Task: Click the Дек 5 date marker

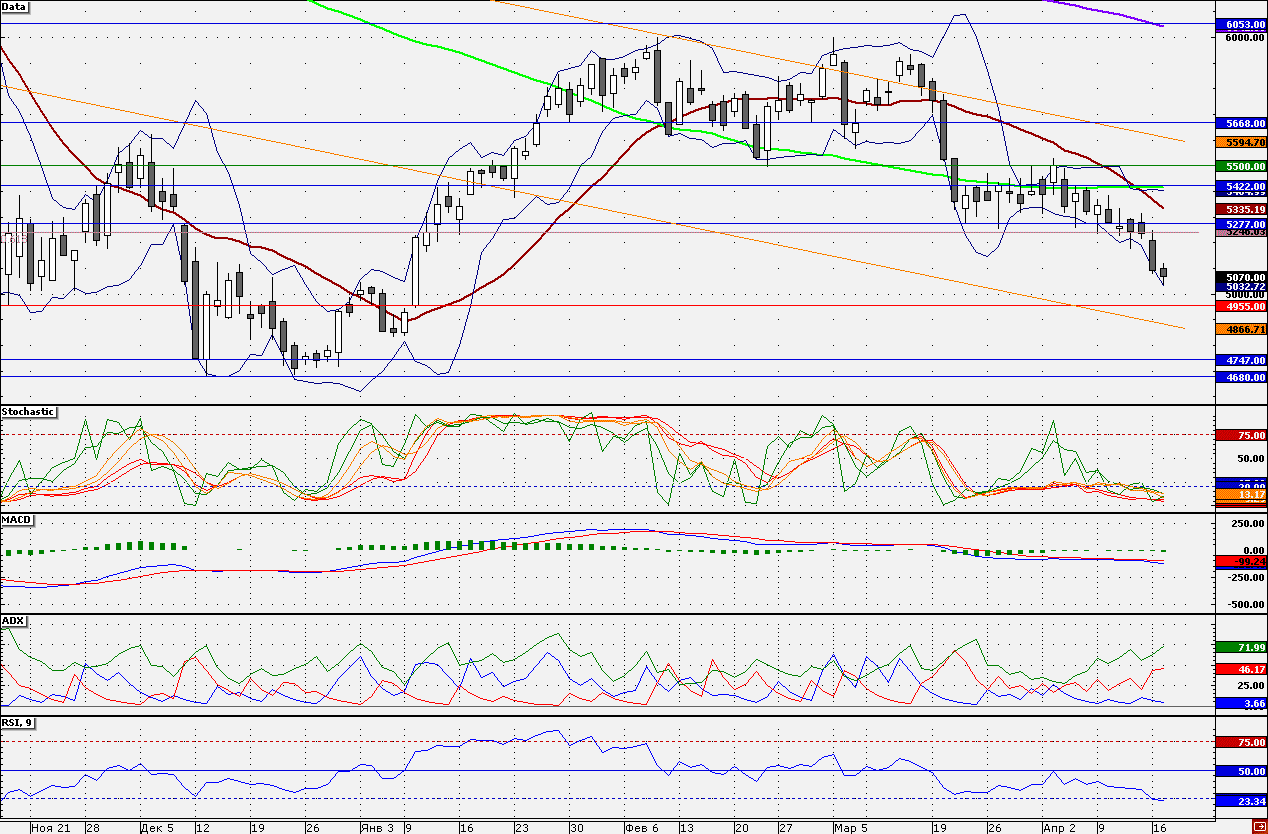Action: [x=157, y=828]
